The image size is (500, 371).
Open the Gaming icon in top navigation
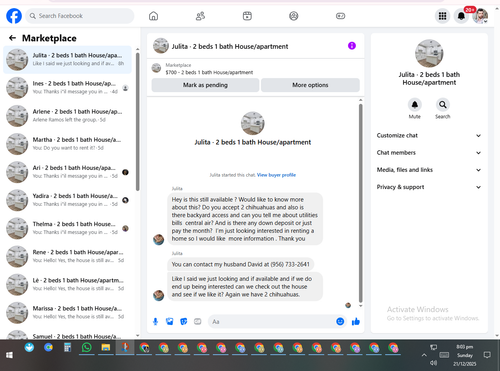(340, 16)
